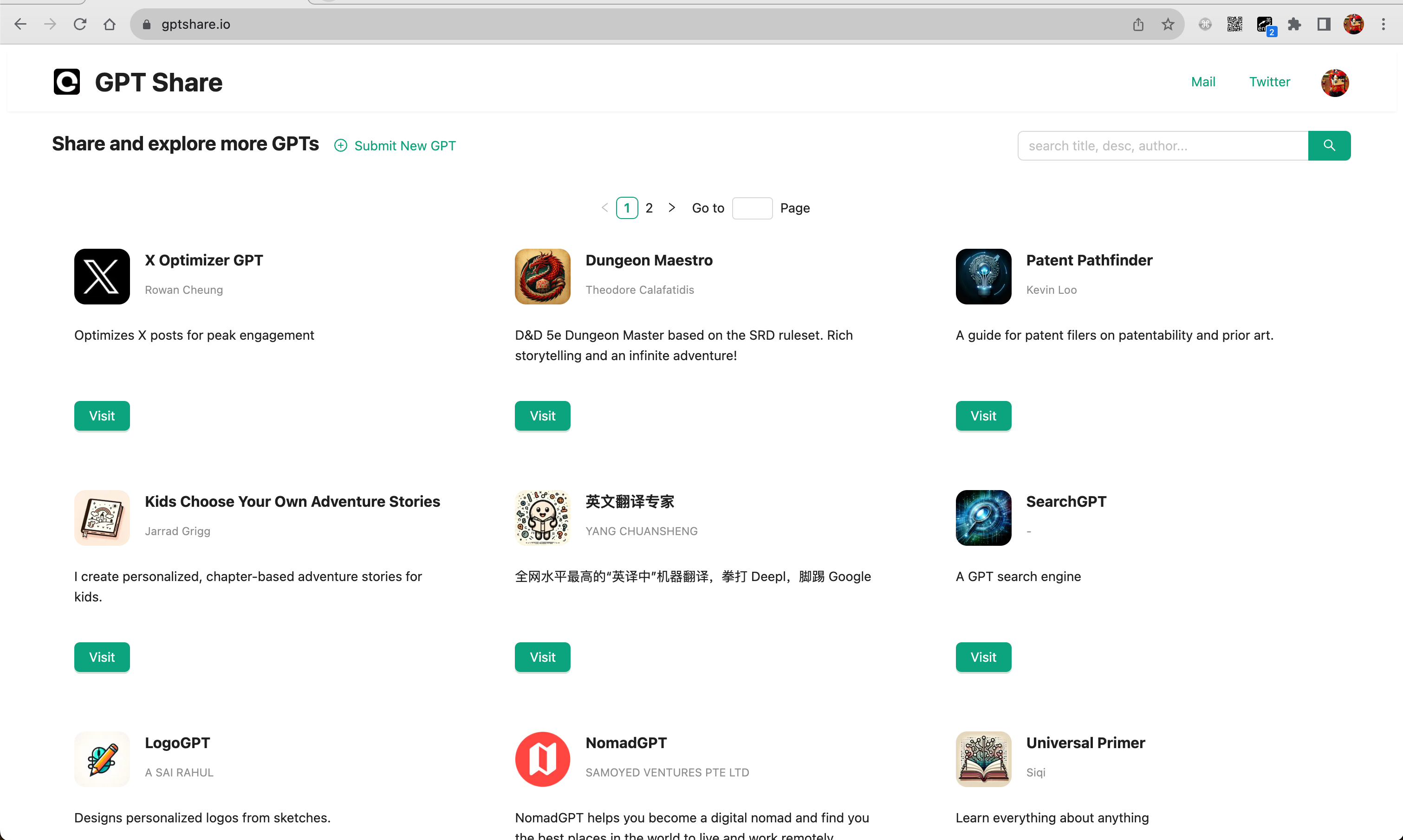
Task: Open the SearchGPT magnifier thumbnail
Action: tap(983, 517)
